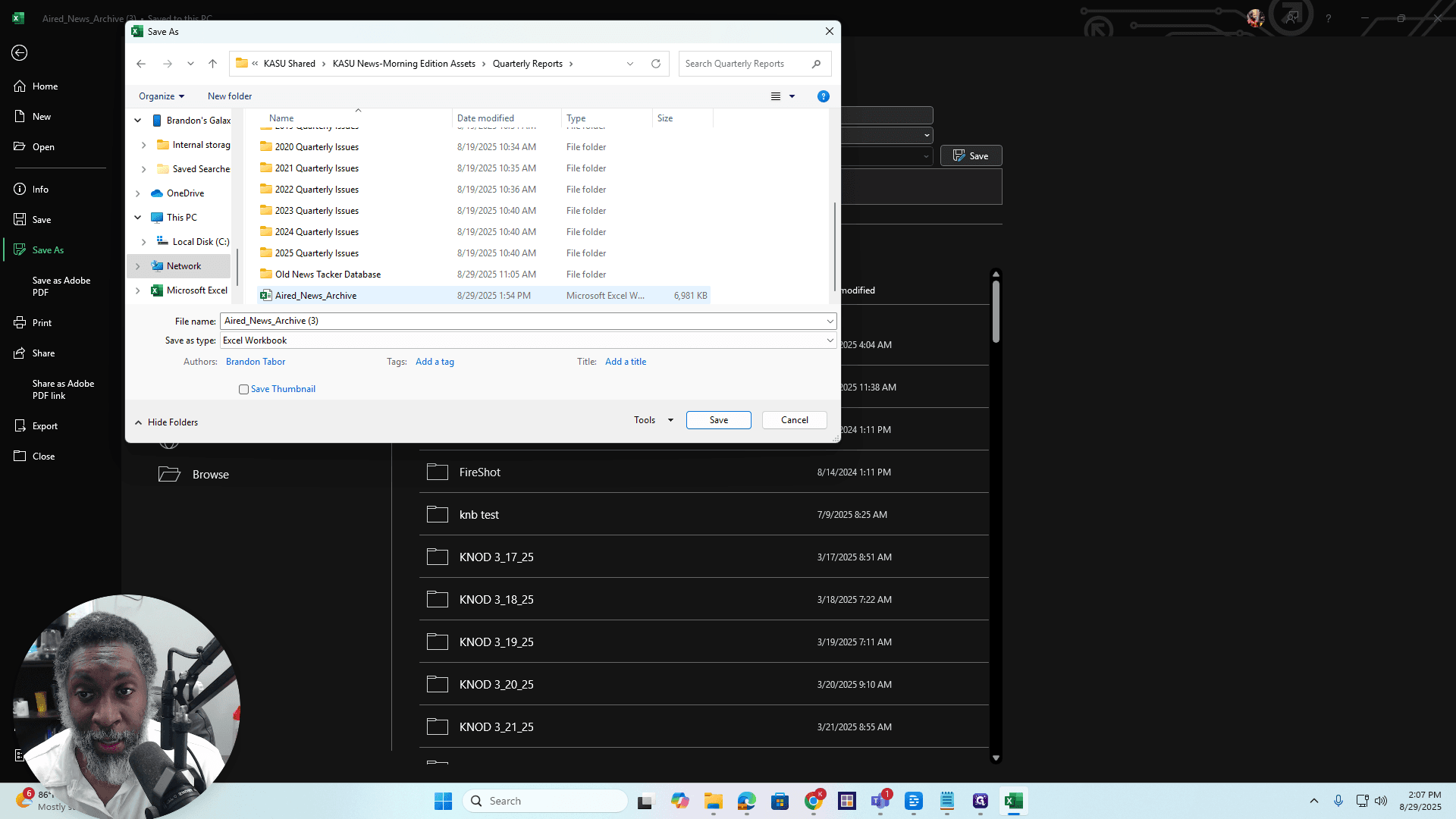The width and height of the screenshot is (1456, 819).
Task: Open the dialog help question mark icon
Action: point(824,96)
